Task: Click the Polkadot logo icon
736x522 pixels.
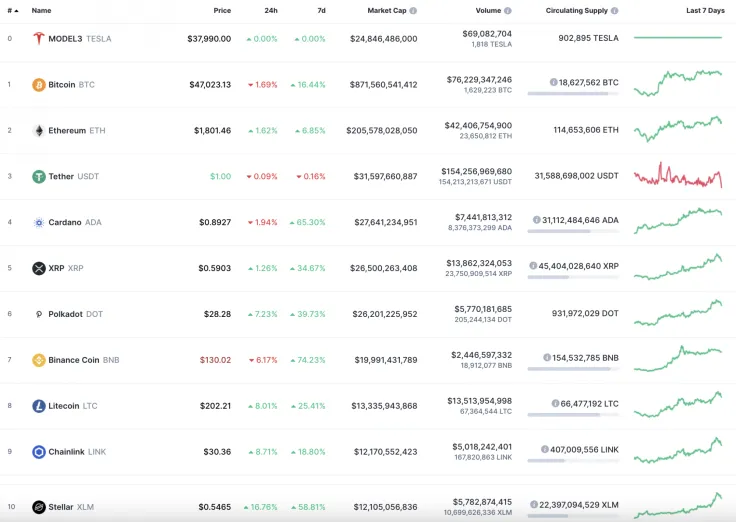Action: pos(38,314)
